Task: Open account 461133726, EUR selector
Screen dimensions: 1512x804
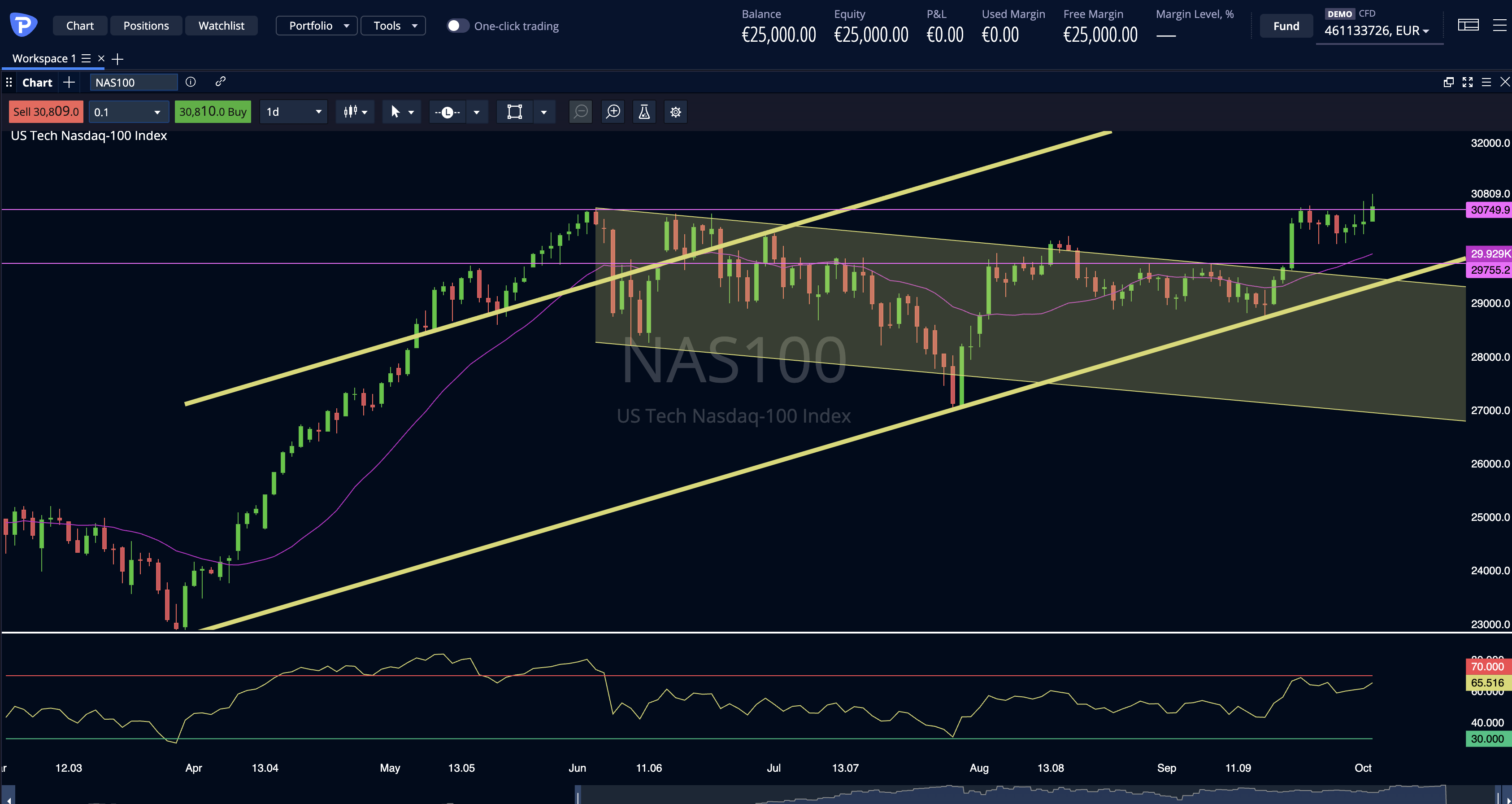Action: [1377, 31]
